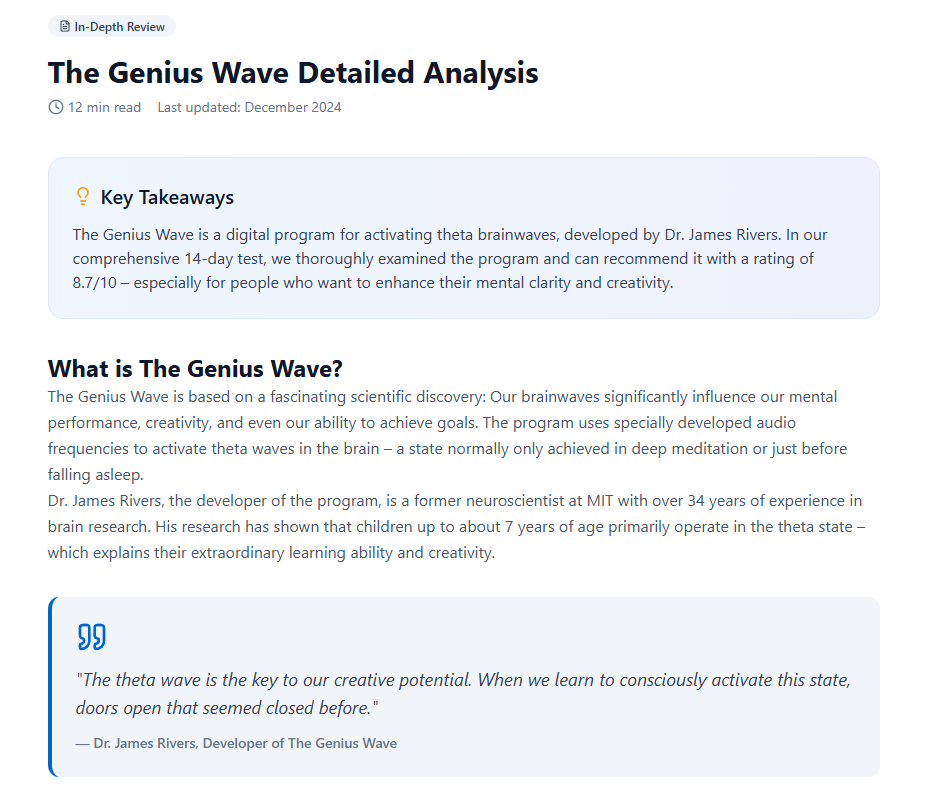The image size is (932, 811).
Task: Click "Last updated: December 2024" text
Action: click(x=249, y=107)
